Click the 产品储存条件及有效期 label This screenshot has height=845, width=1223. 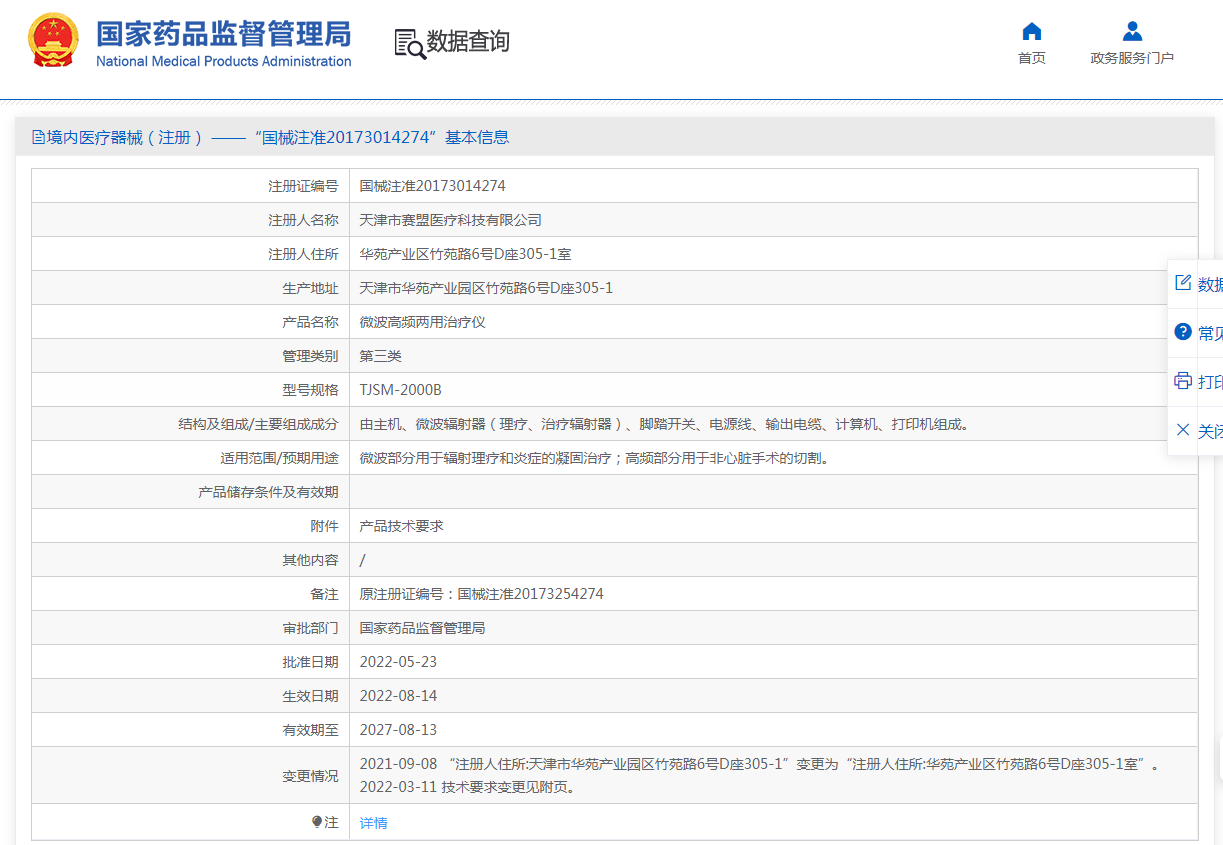pos(268,492)
